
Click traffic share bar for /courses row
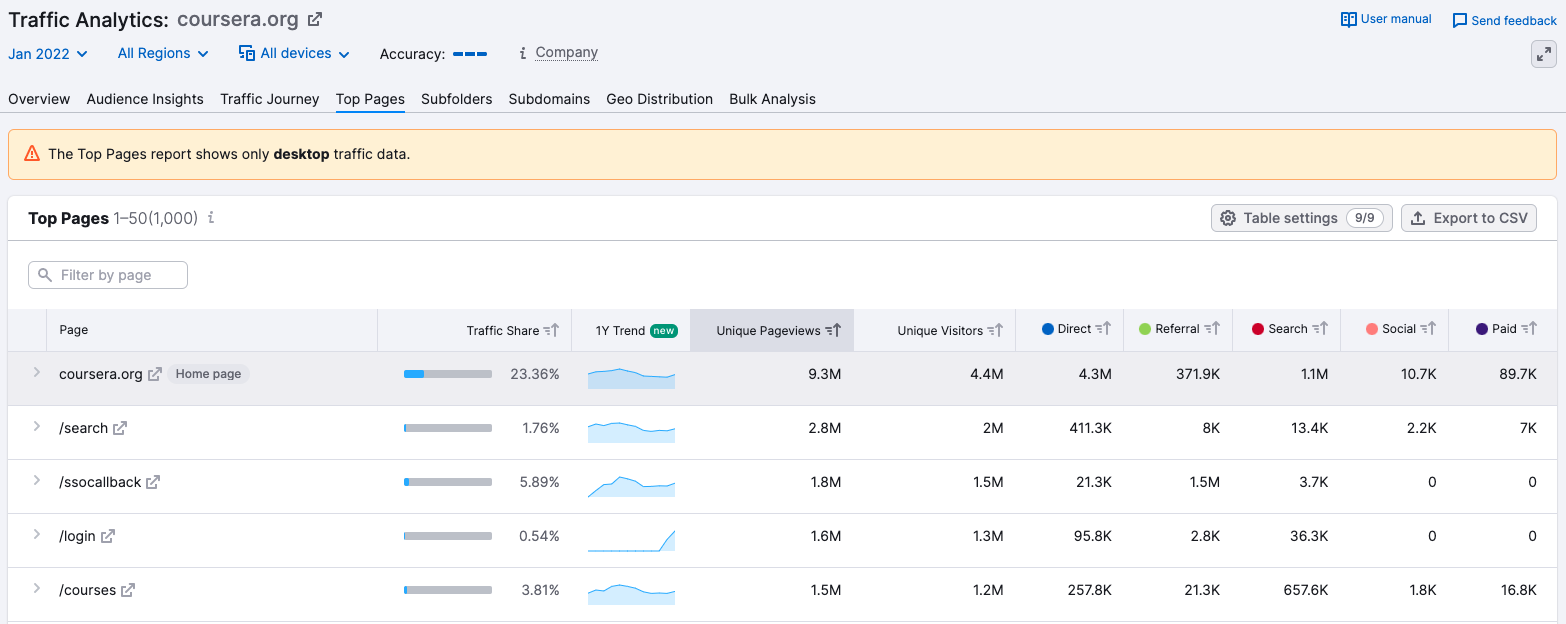coord(448,590)
